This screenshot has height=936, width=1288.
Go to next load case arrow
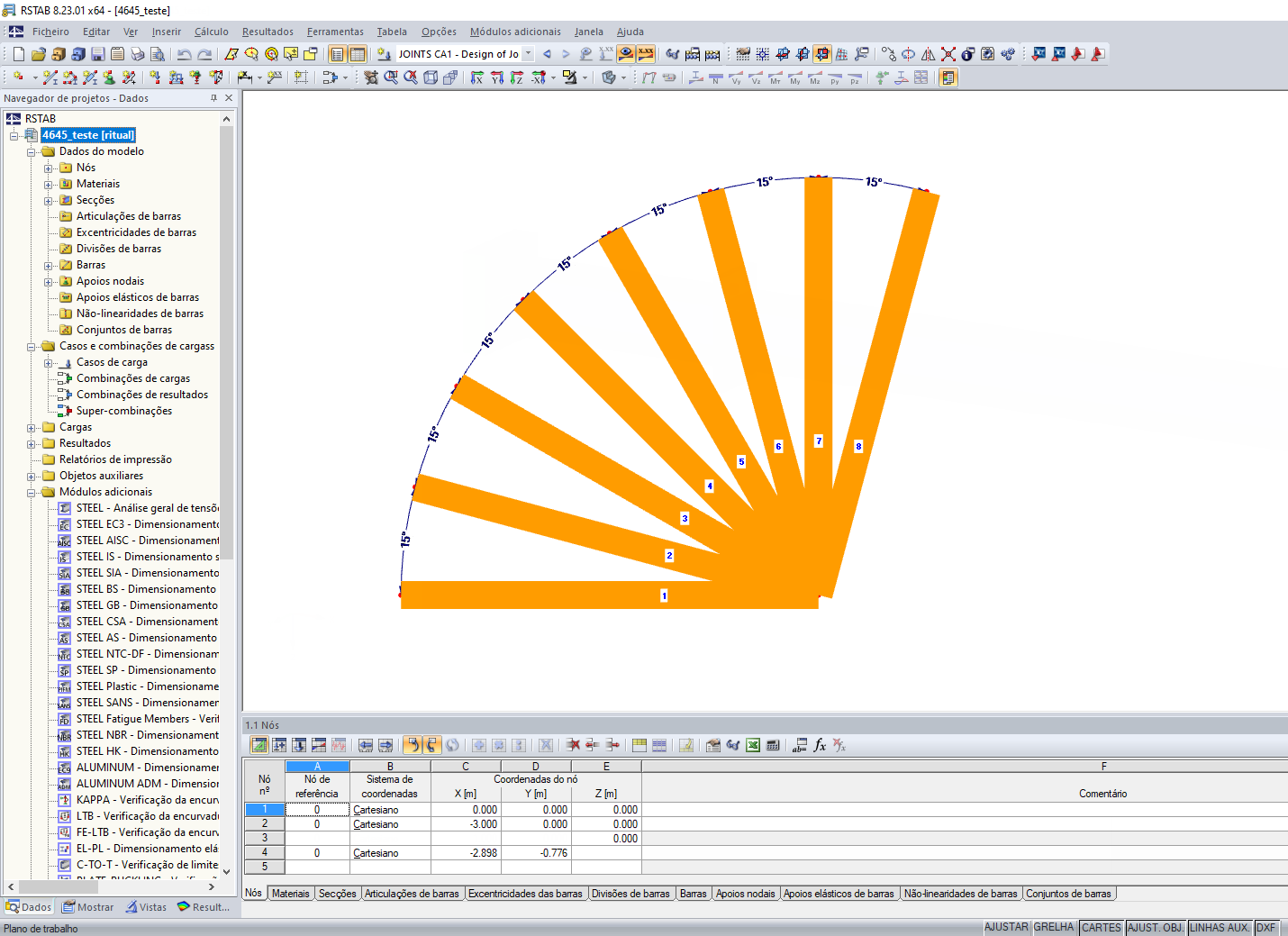coord(566,54)
